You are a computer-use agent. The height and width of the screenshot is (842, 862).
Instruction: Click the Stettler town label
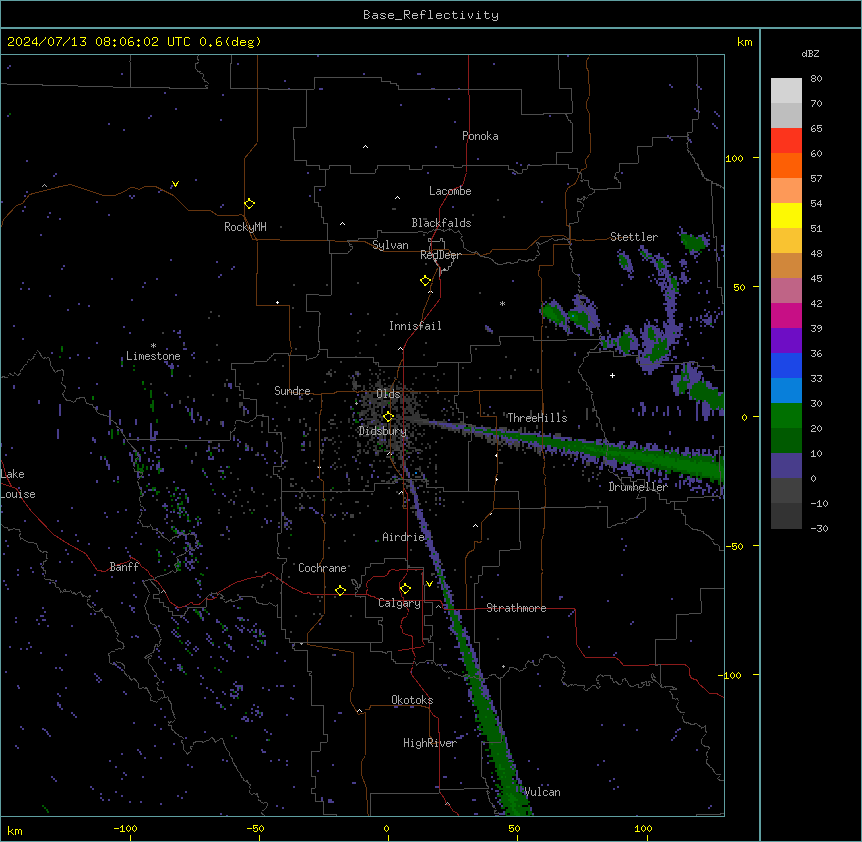(x=634, y=237)
